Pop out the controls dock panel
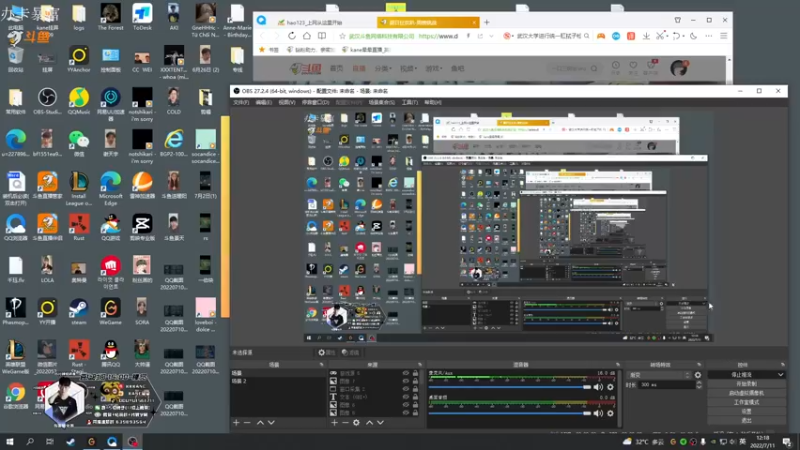The image size is (800, 450). point(783,364)
